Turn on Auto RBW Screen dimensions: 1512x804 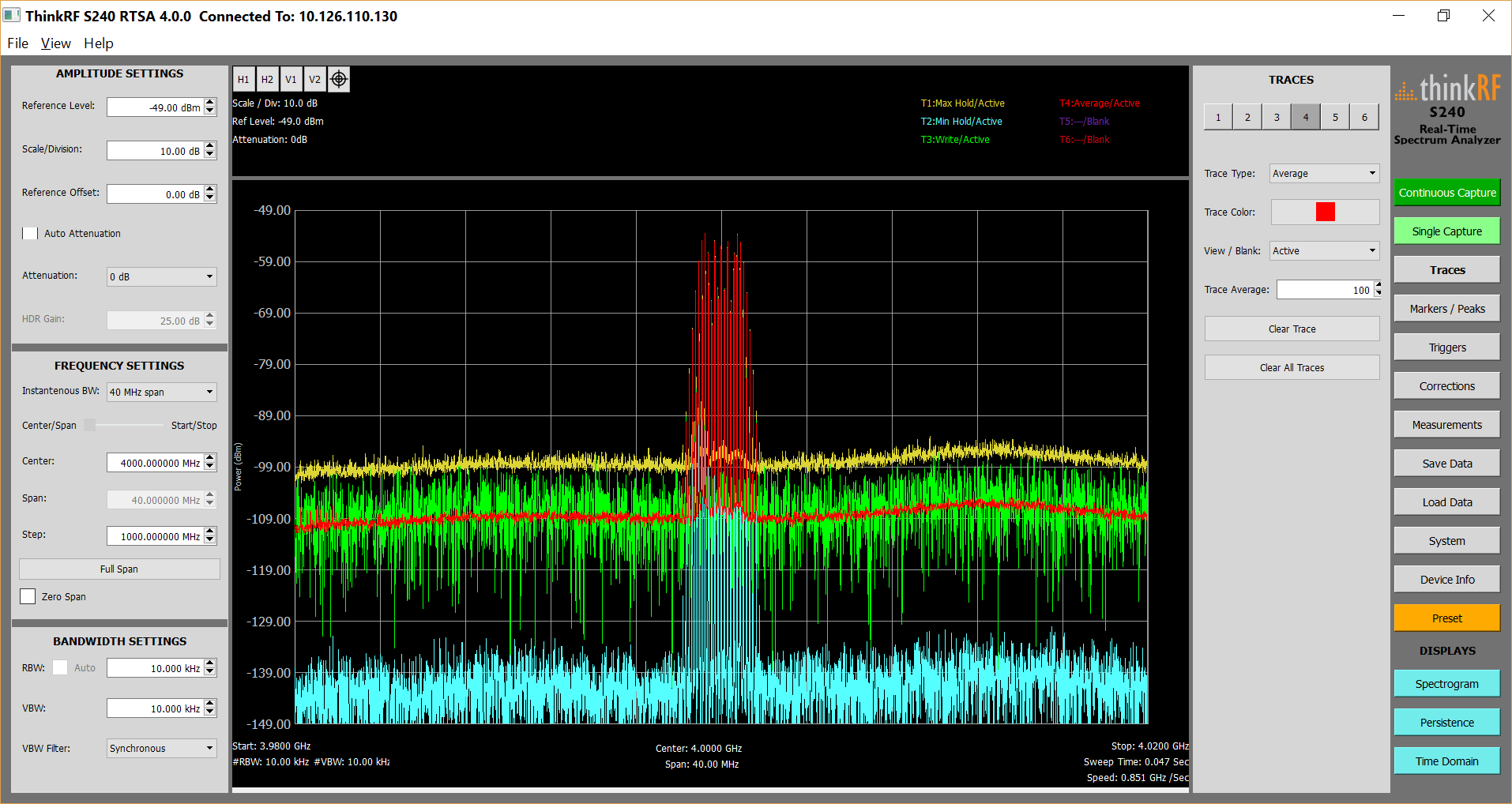click(x=60, y=667)
